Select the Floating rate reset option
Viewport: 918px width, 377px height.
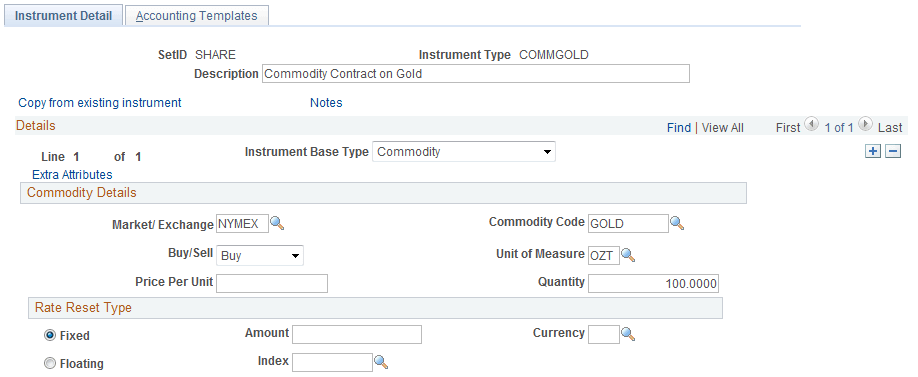click(x=50, y=364)
